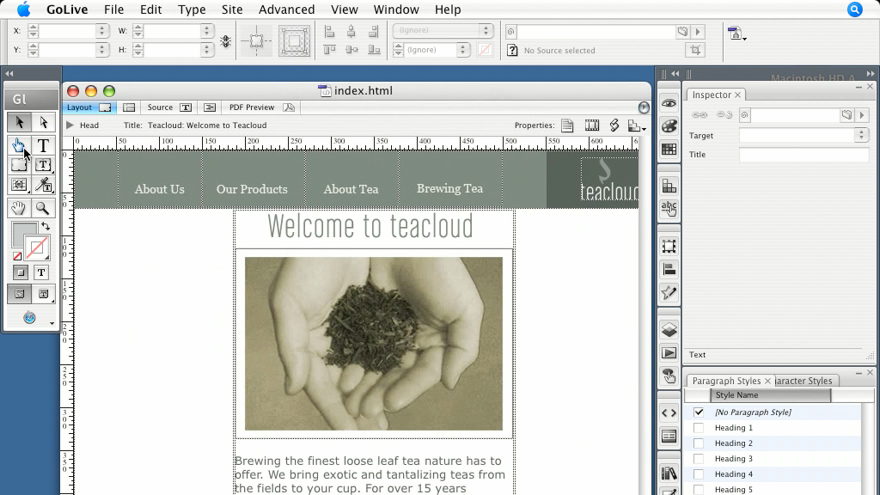
Task: Open the Advanced menu
Action: click(x=286, y=10)
